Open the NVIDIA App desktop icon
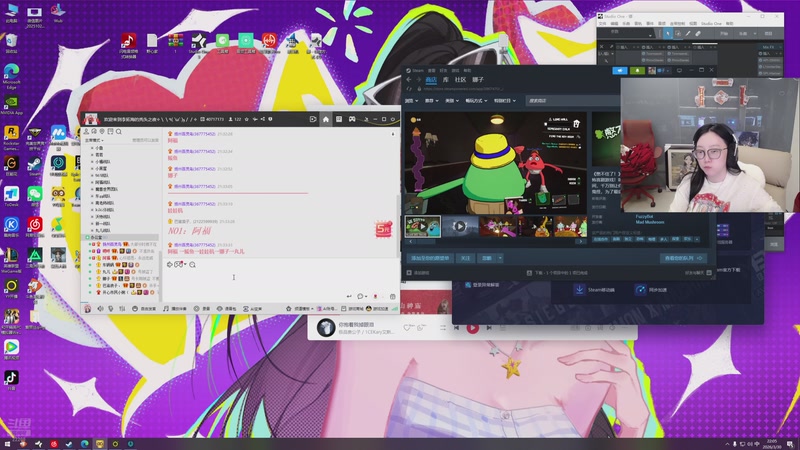Viewport: 800px width, 450px height. point(11,105)
